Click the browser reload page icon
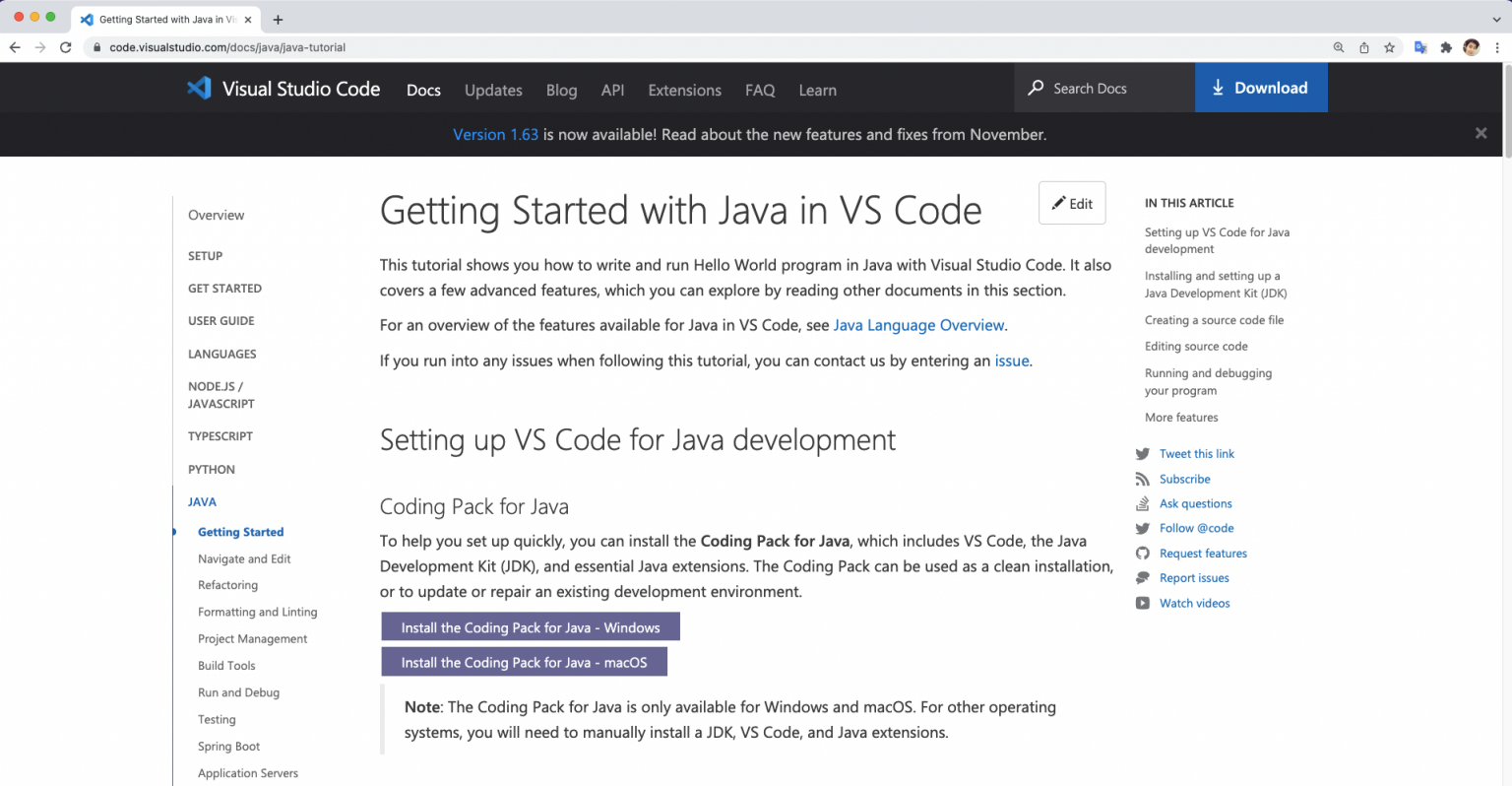1512x786 pixels. [66, 47]
